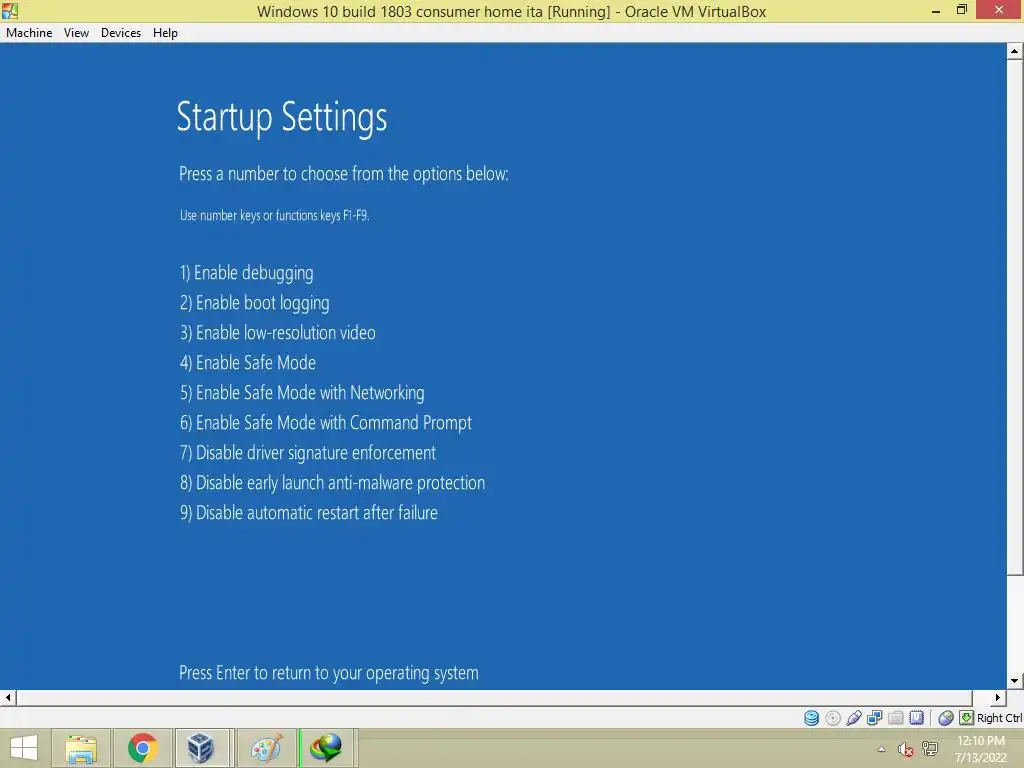Click the muted volume tray icon
The height and width of the screenshot is (768, 1024).
pyautogui.click(x=905, y=749)
